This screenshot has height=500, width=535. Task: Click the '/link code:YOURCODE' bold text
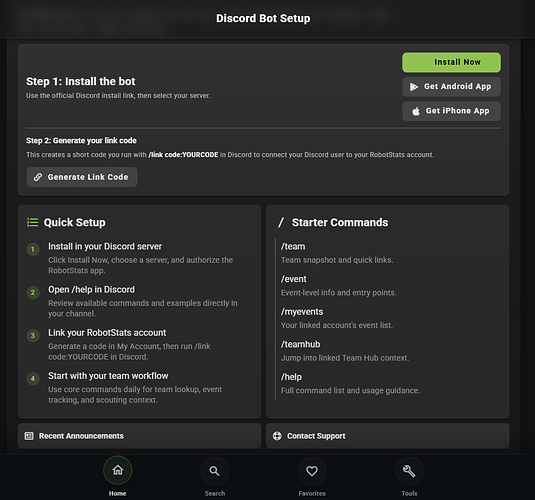(183, 155)
